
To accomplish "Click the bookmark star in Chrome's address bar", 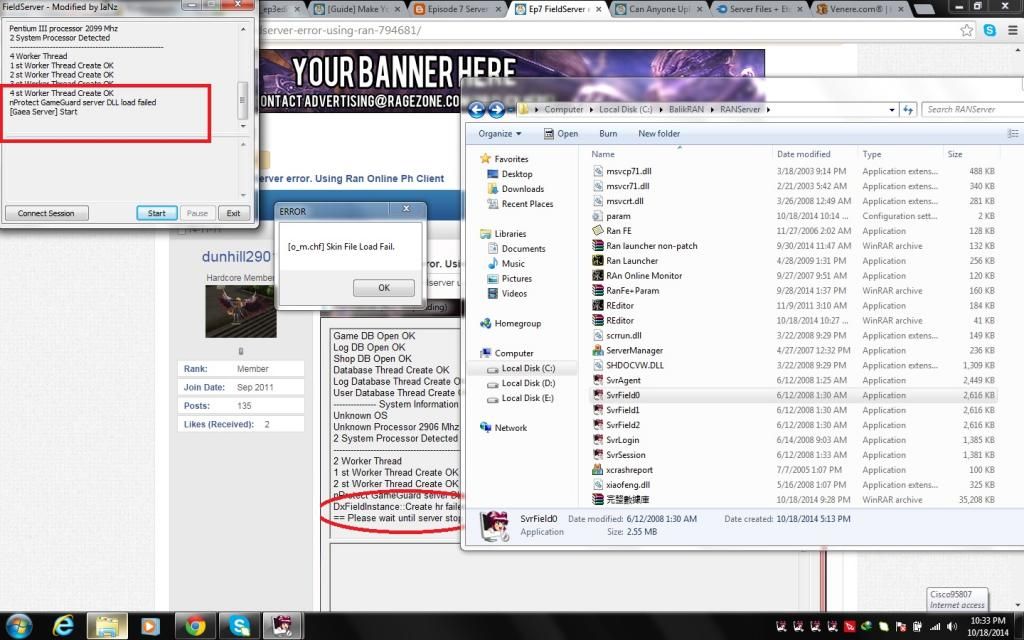I will (965, 30).
